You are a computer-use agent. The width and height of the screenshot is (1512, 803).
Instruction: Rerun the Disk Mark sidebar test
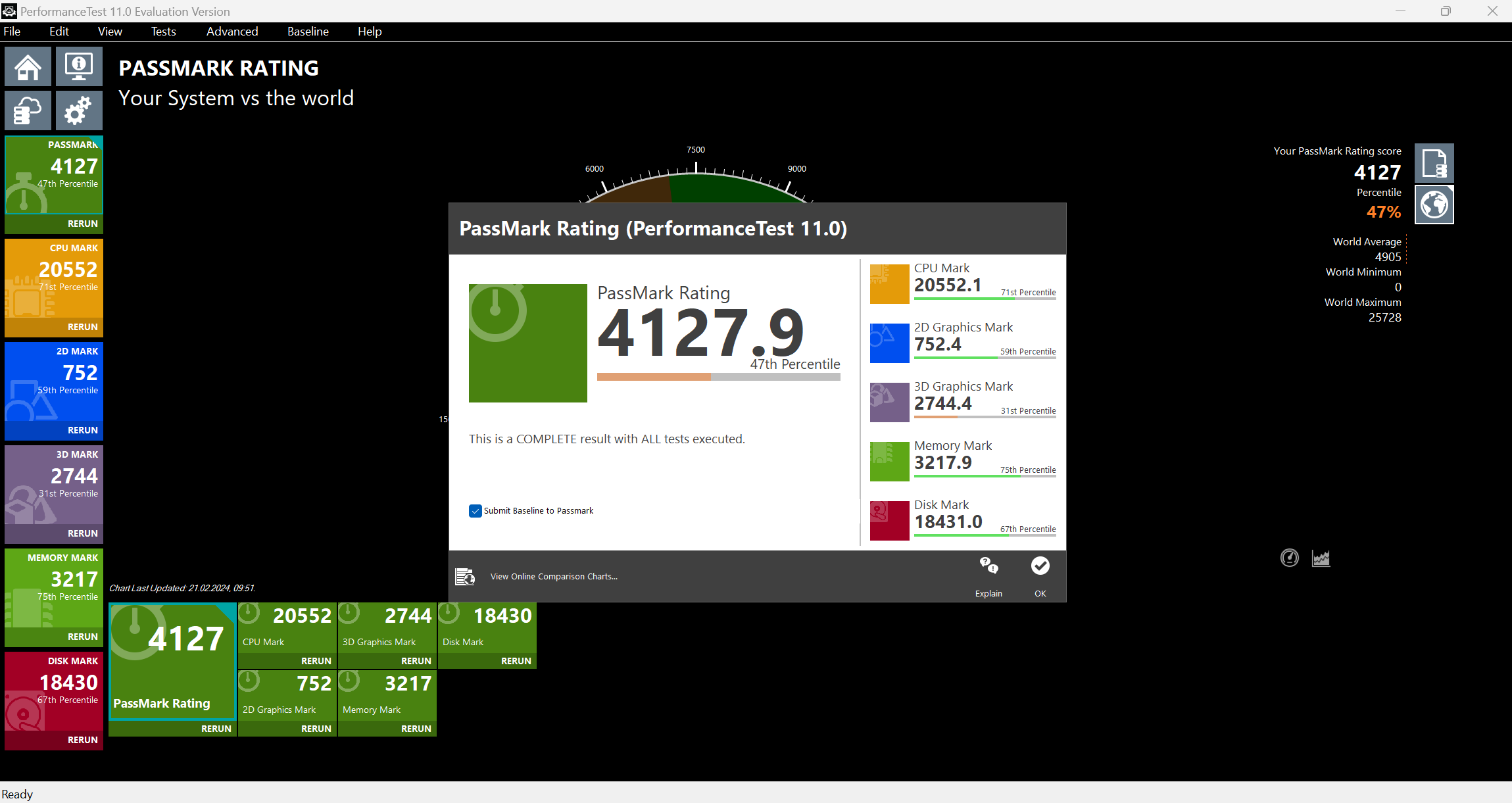[82, 740]
